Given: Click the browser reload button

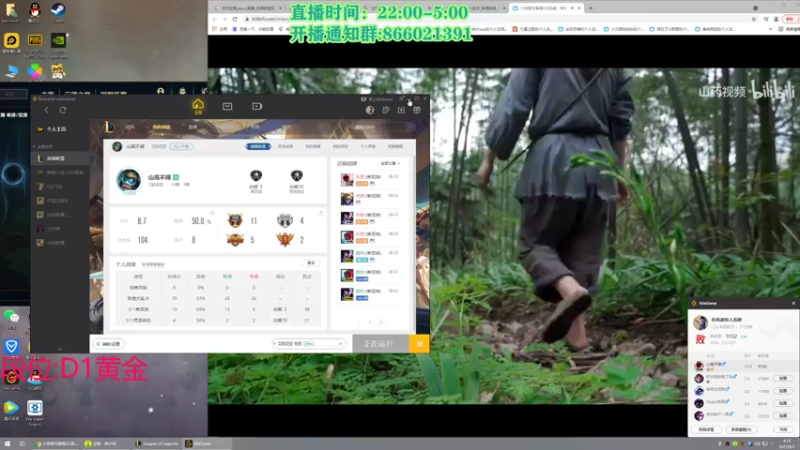Looking at the screenshot, I should pyautogui.click(x=235, y=19).
